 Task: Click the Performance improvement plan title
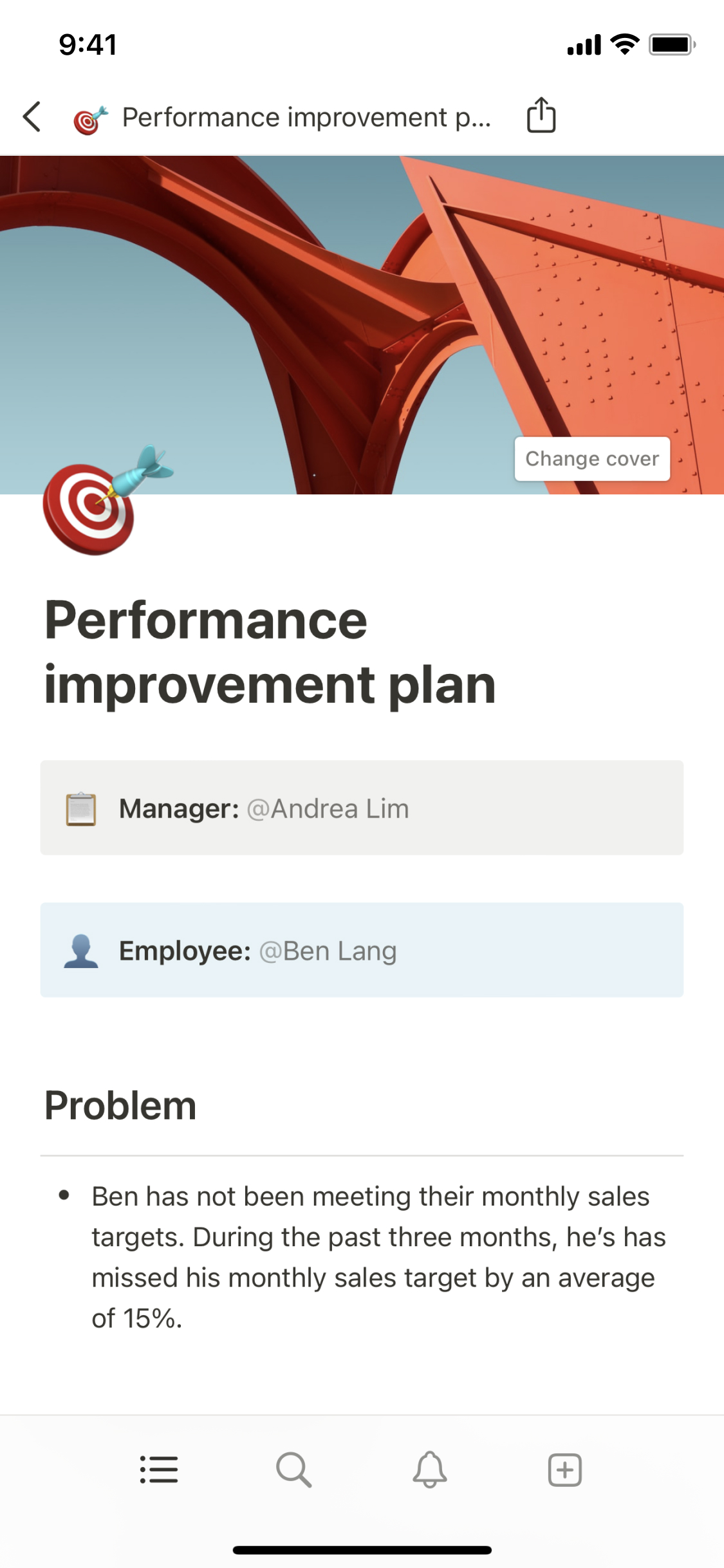click(270, 651)
